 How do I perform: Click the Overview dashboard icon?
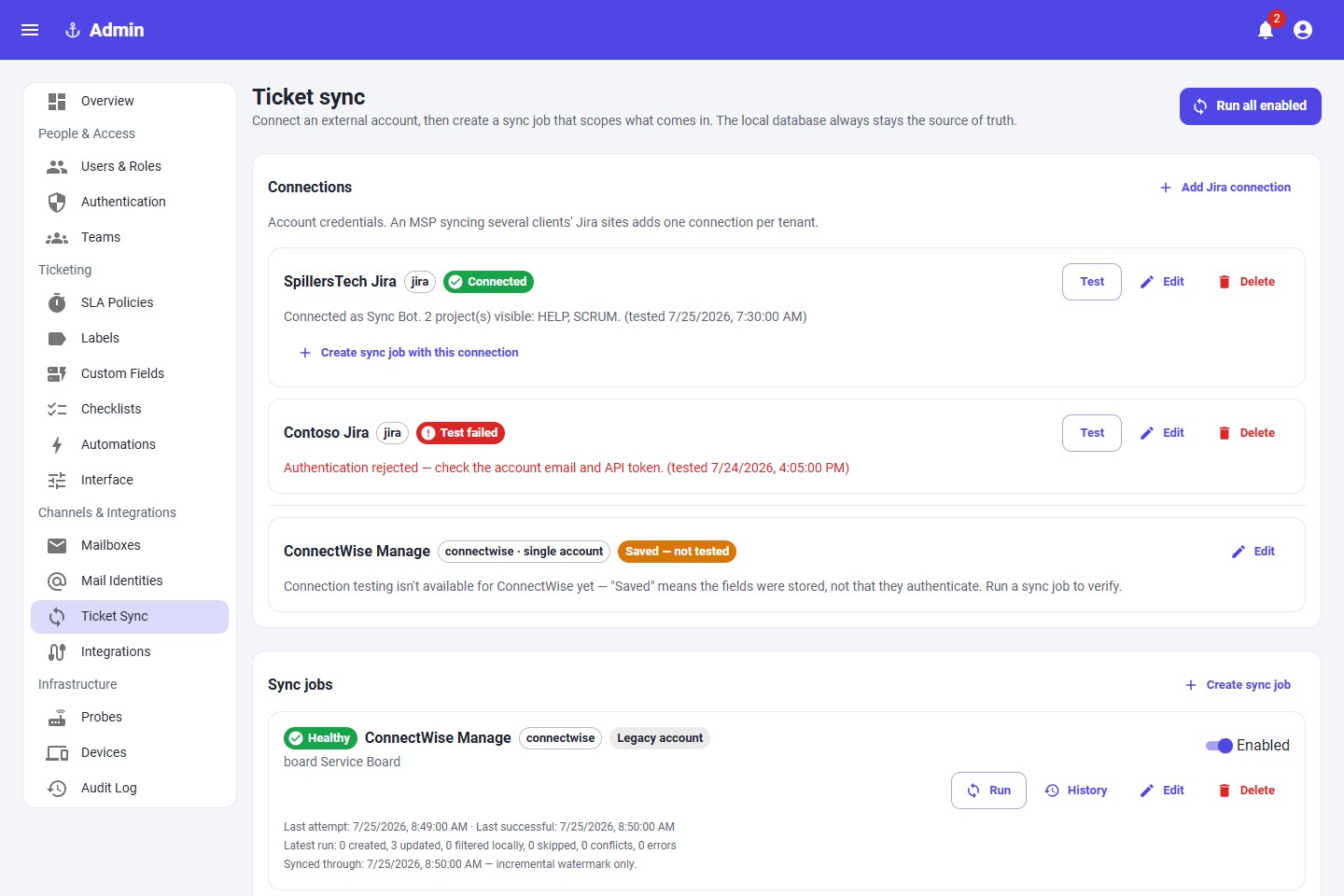tap(57, 101)
